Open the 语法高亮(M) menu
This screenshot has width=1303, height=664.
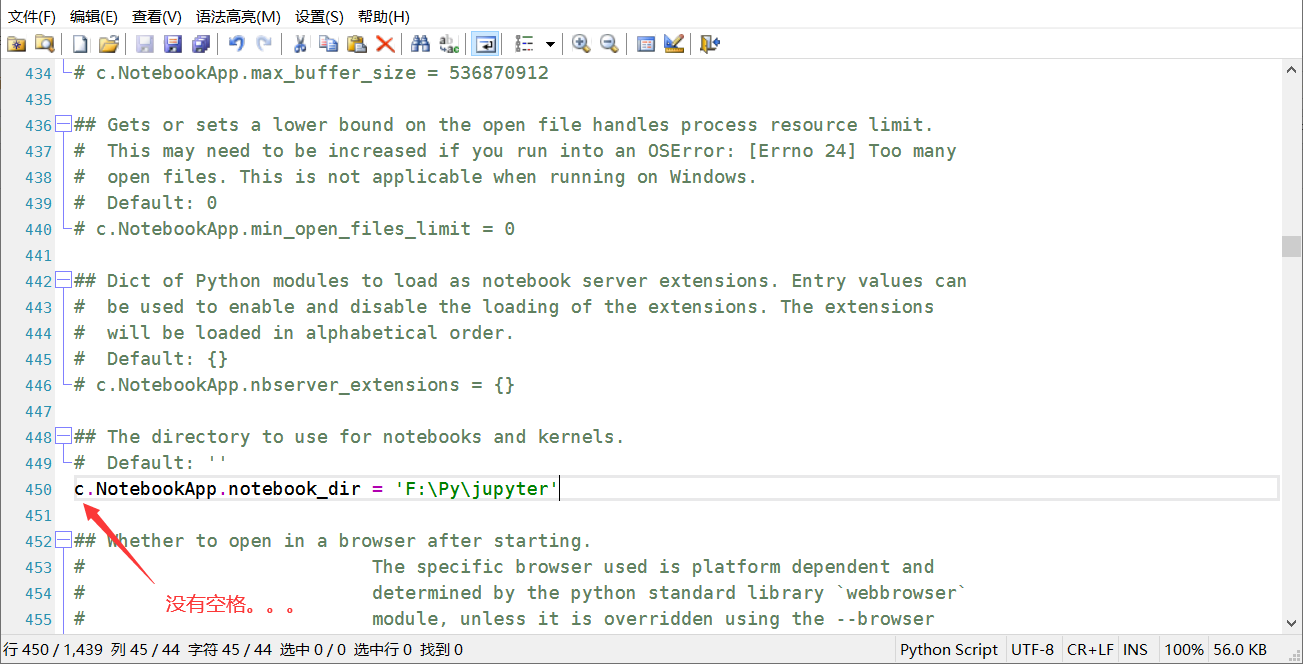click(238, 16)
